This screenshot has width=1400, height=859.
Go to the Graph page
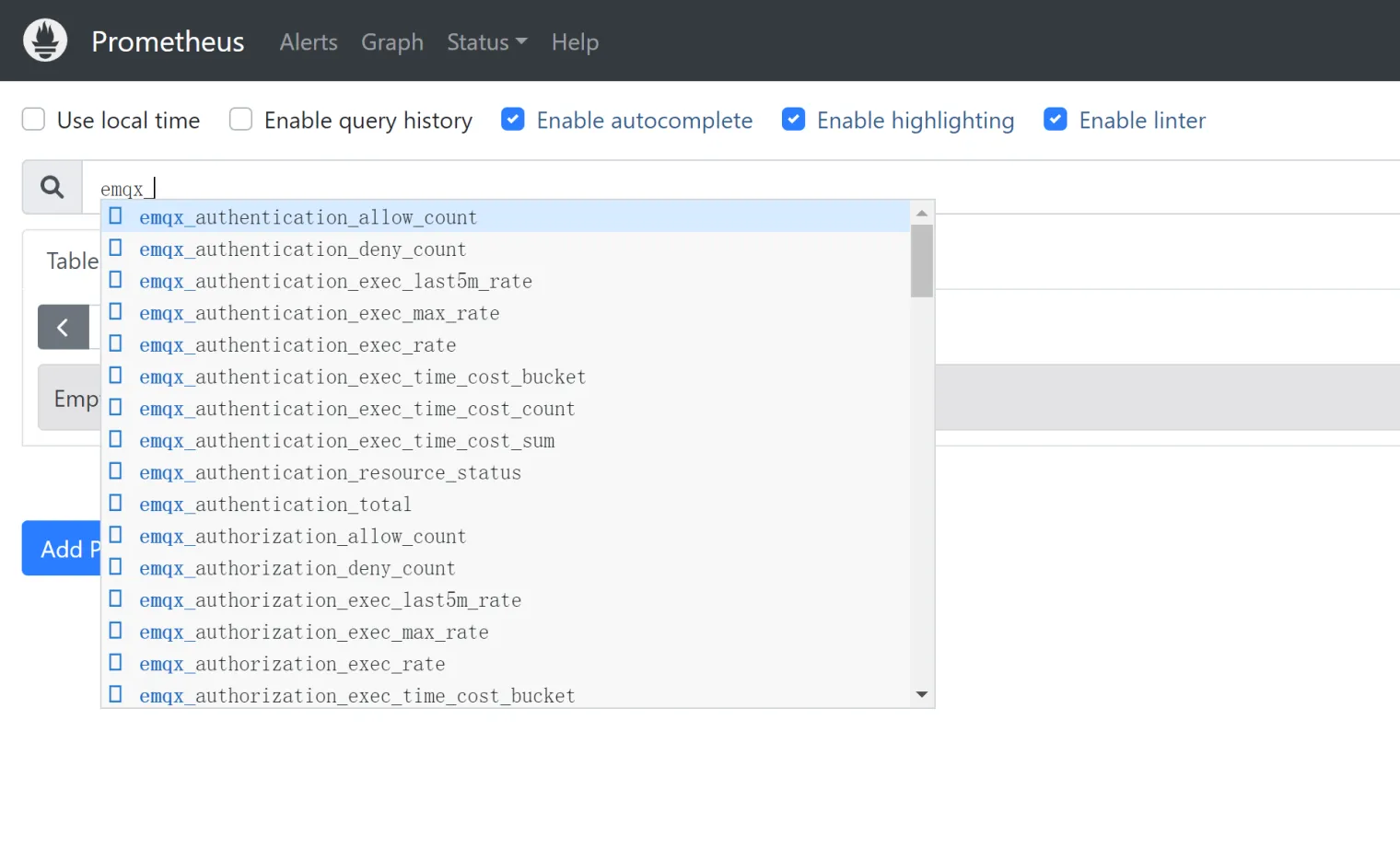392,42
